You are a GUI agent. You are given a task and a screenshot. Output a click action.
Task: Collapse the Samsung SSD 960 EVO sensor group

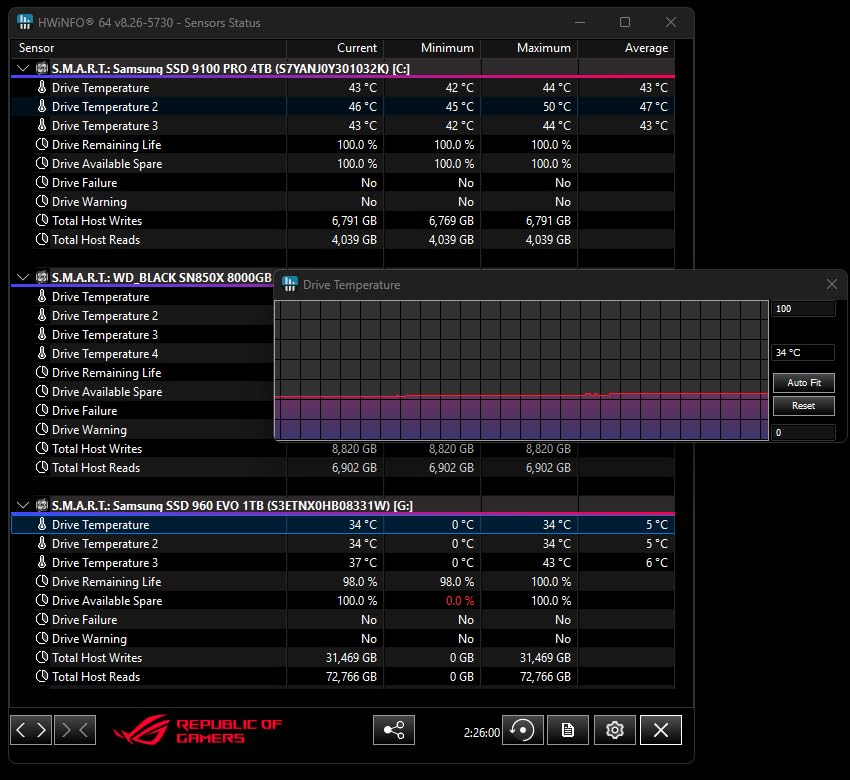pyautogui.click(x=23, y=505)
